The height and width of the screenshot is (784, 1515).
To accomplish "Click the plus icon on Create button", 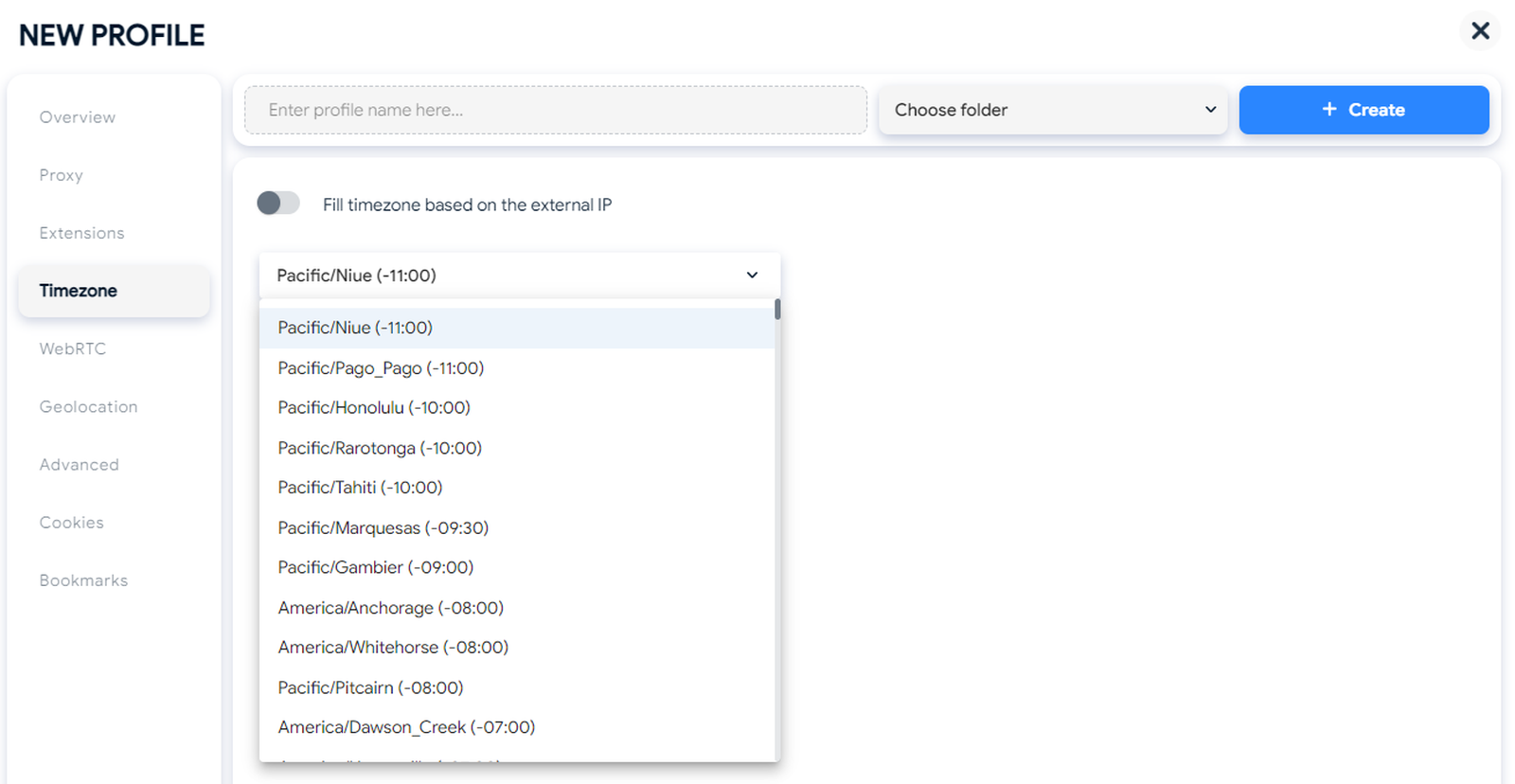I will click(1329, 109).
